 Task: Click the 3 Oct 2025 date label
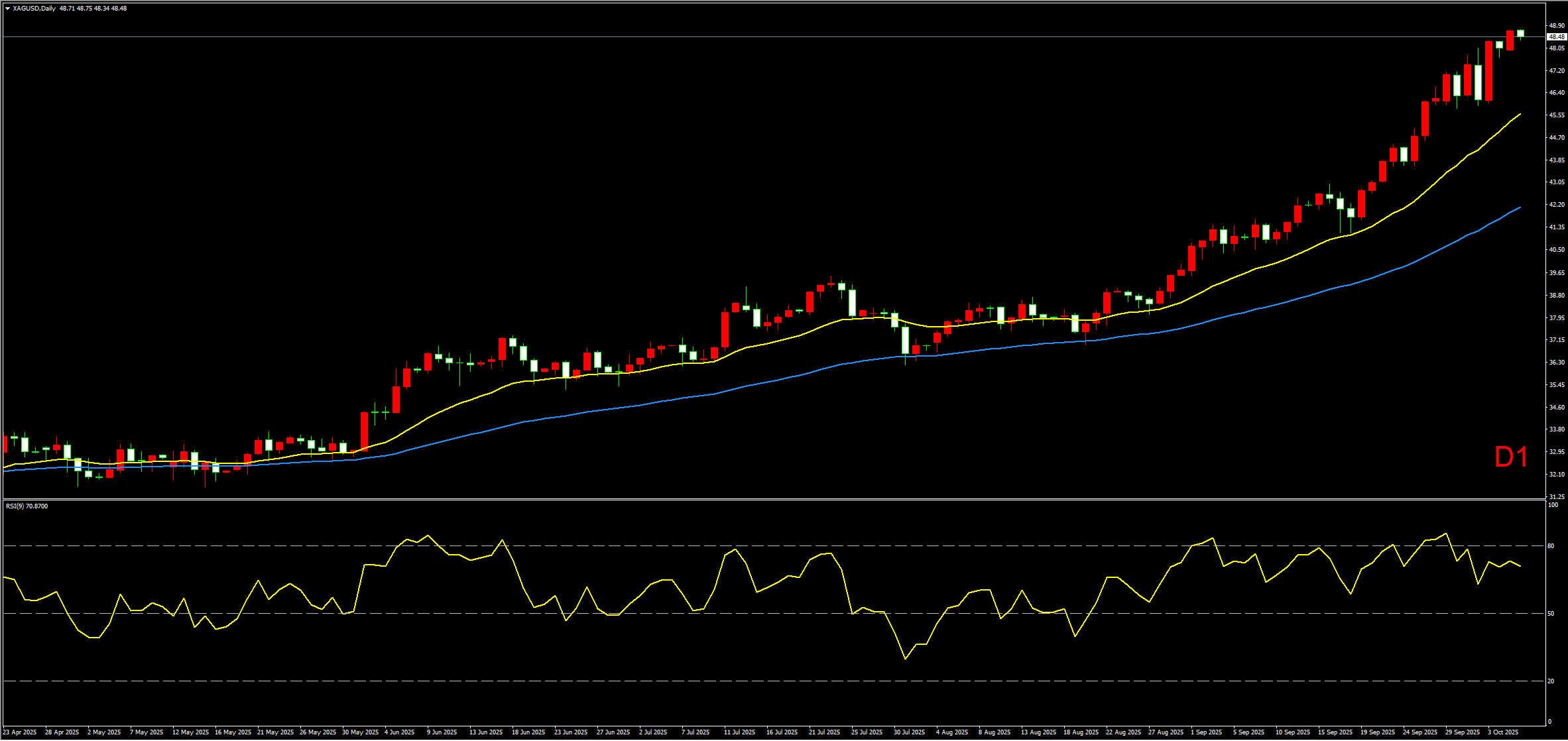[1503, 732]
